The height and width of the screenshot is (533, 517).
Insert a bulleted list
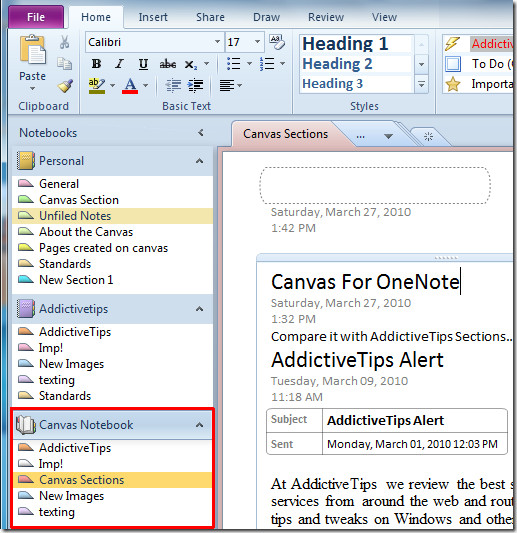tap(234, 64)
